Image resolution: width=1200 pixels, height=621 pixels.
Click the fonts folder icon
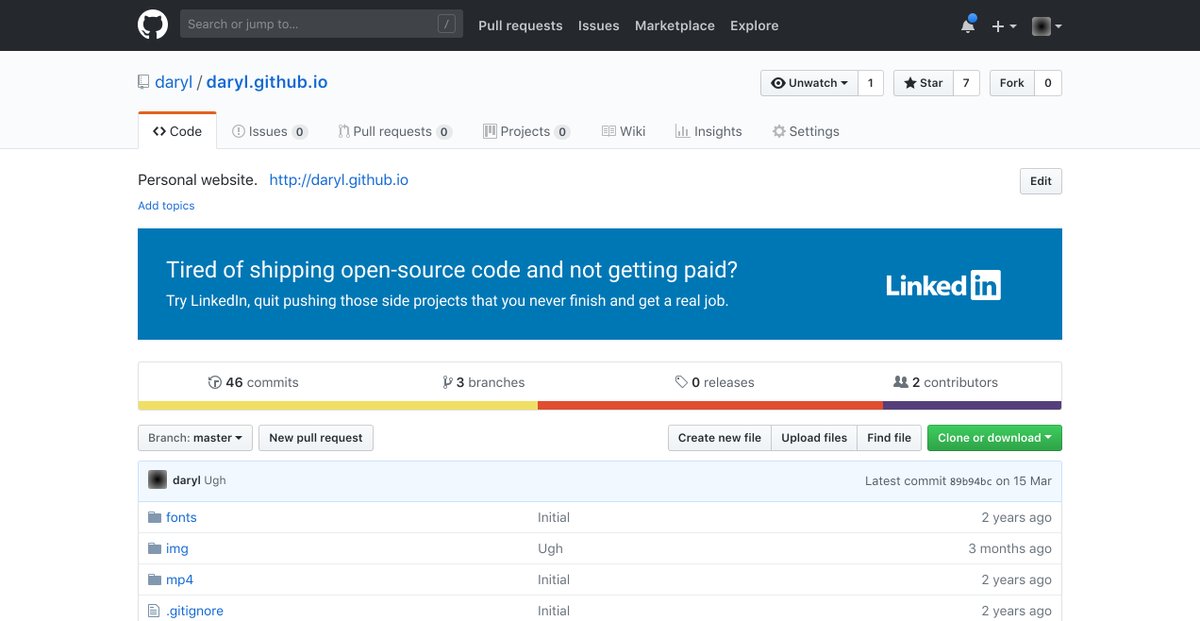click(x=154, y=517)
